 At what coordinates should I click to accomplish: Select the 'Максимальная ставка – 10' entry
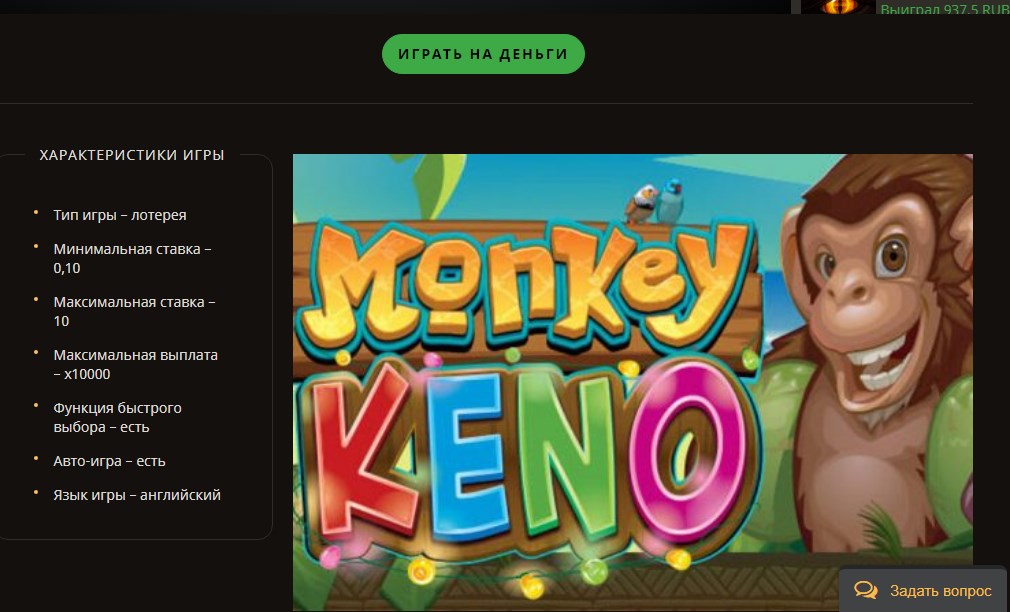[133, 311]
